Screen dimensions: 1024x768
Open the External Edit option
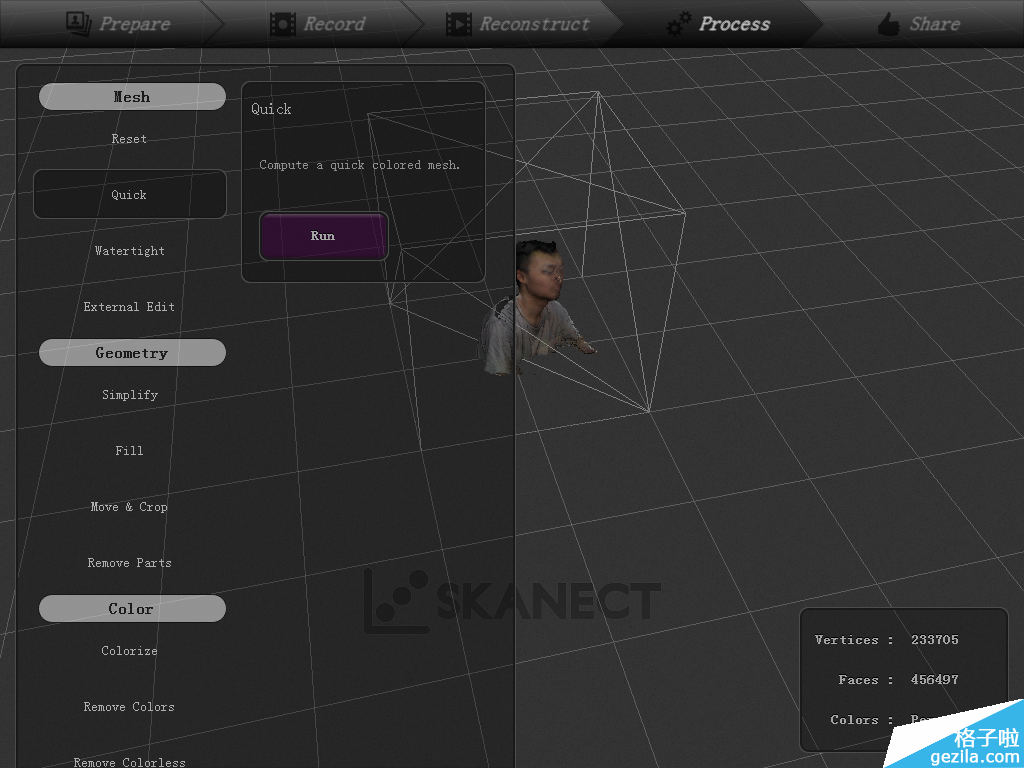pyautogui.click(x=129, y=307)
